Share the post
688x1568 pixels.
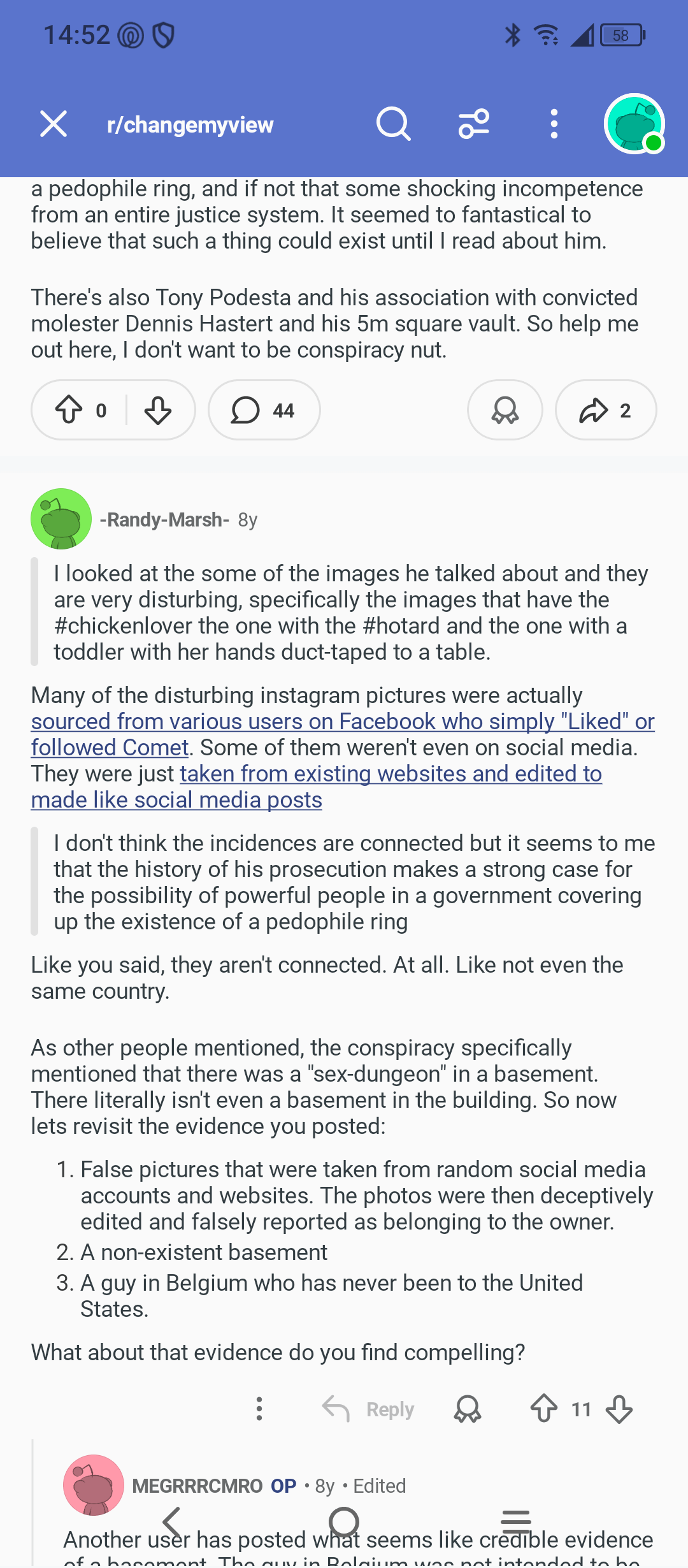(x=605, y=410)
